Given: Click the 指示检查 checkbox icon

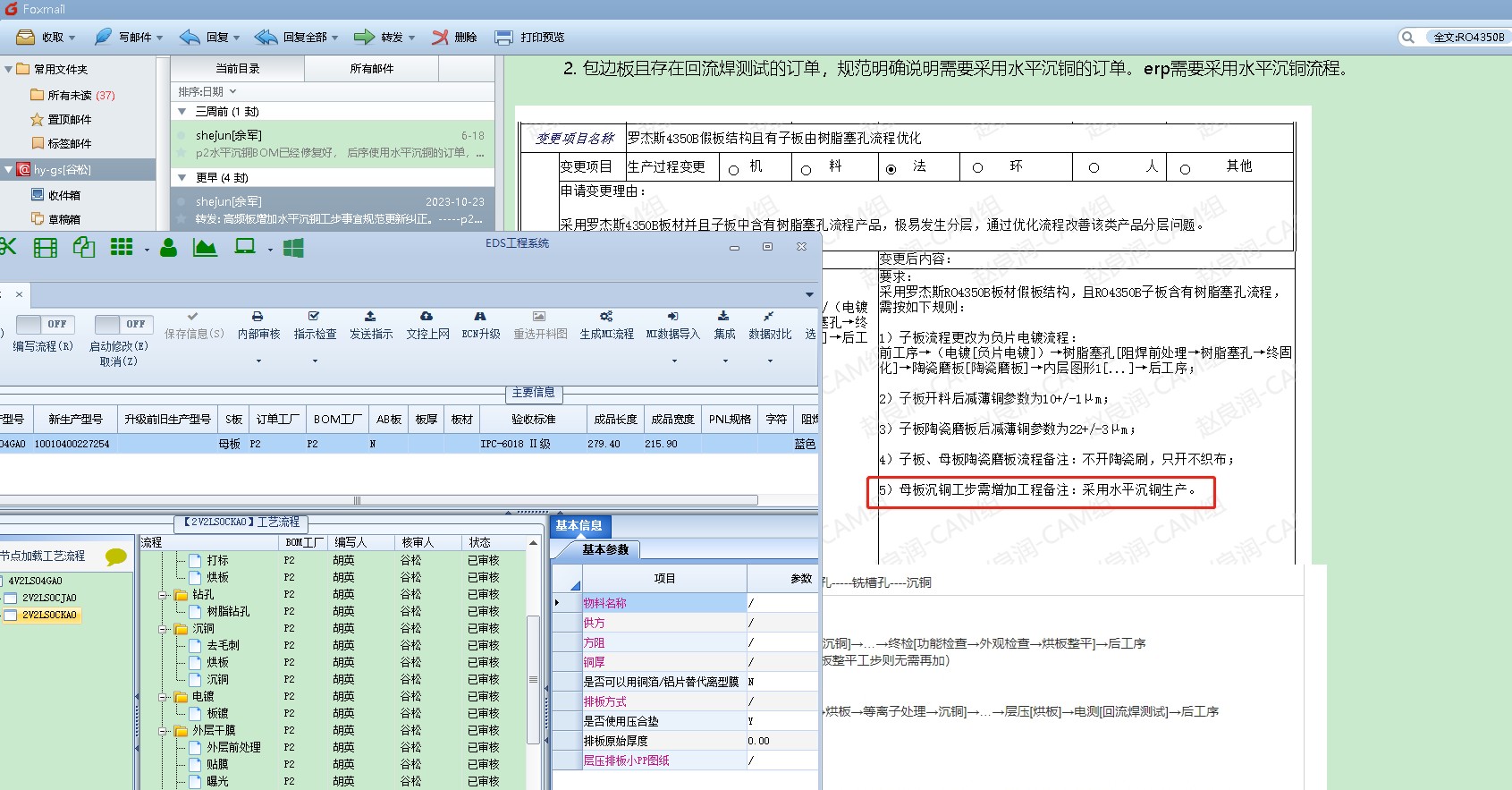Looking at the screenshot, I should click(x=314, y=317).
